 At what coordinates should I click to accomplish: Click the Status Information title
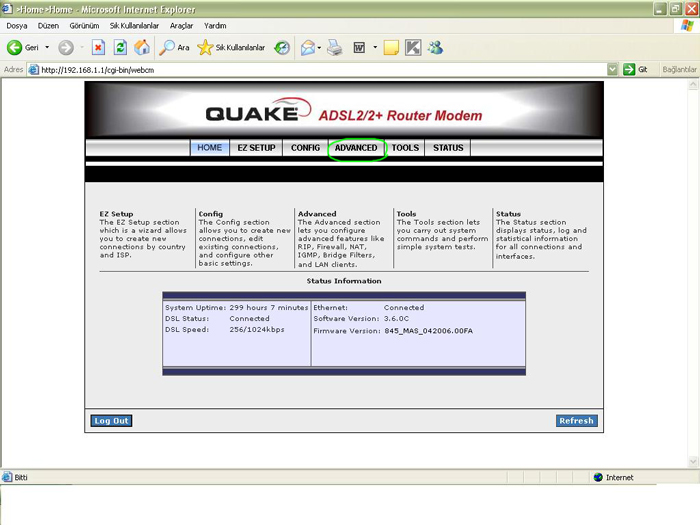point(344,281)
